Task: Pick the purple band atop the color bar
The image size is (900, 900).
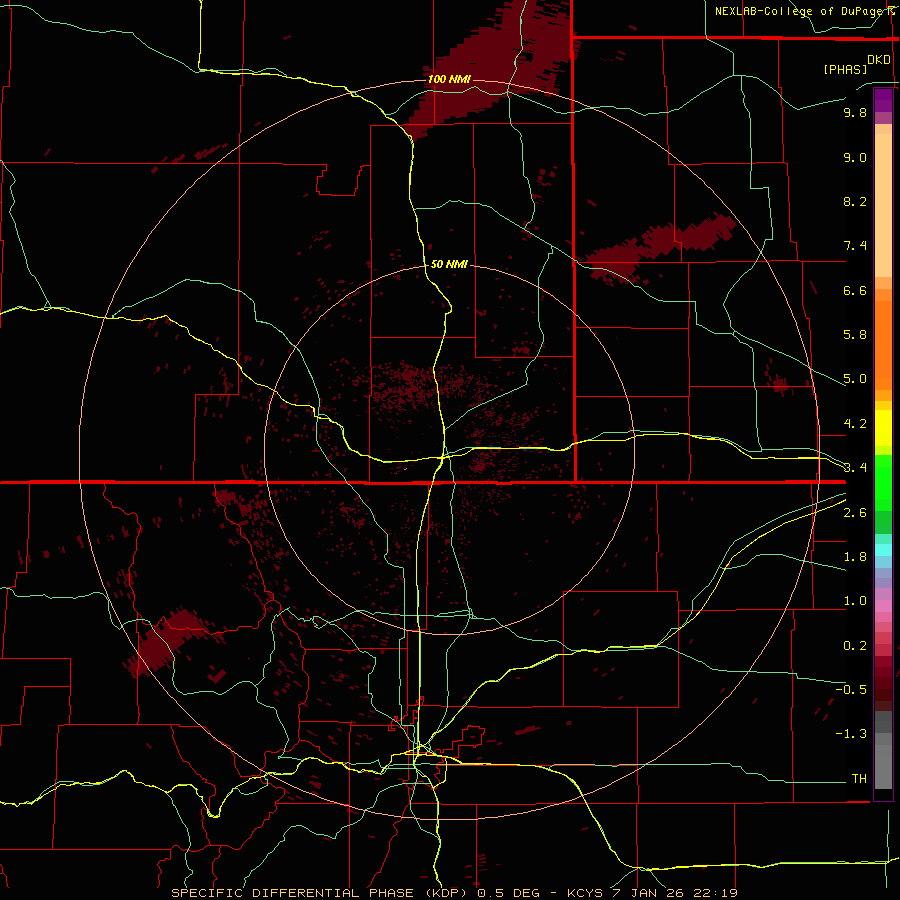Action: (x=883, y=100)
